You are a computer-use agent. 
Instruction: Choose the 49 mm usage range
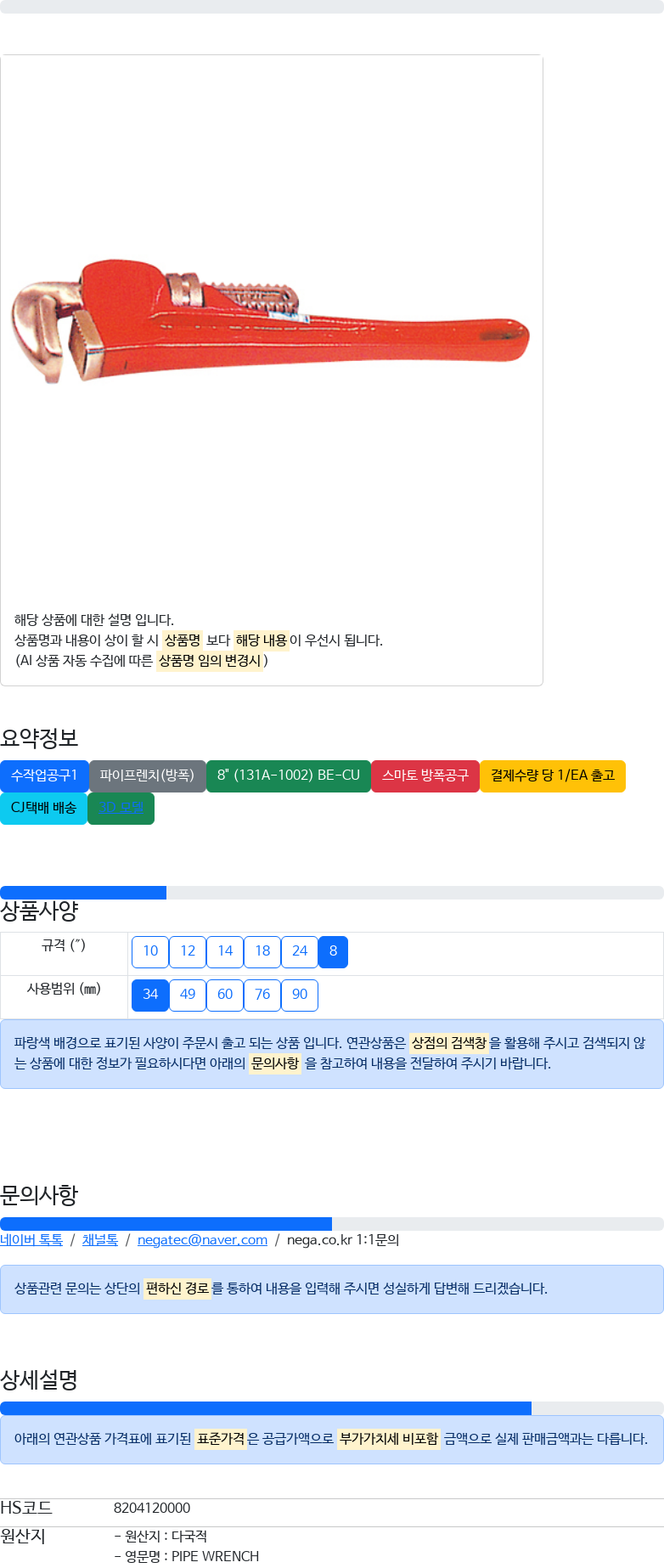coord(188,995)
